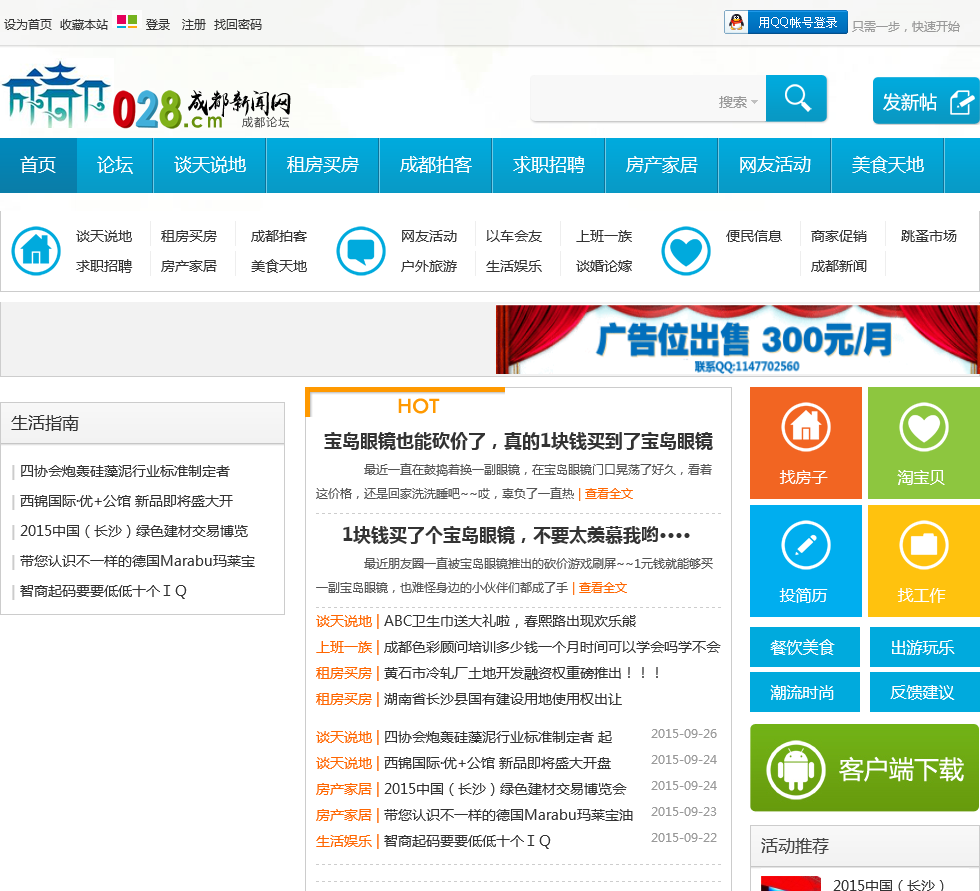Screen dimensions: 980x891
Task: Select the 首页 navigation tab
Action: (38, 165)
